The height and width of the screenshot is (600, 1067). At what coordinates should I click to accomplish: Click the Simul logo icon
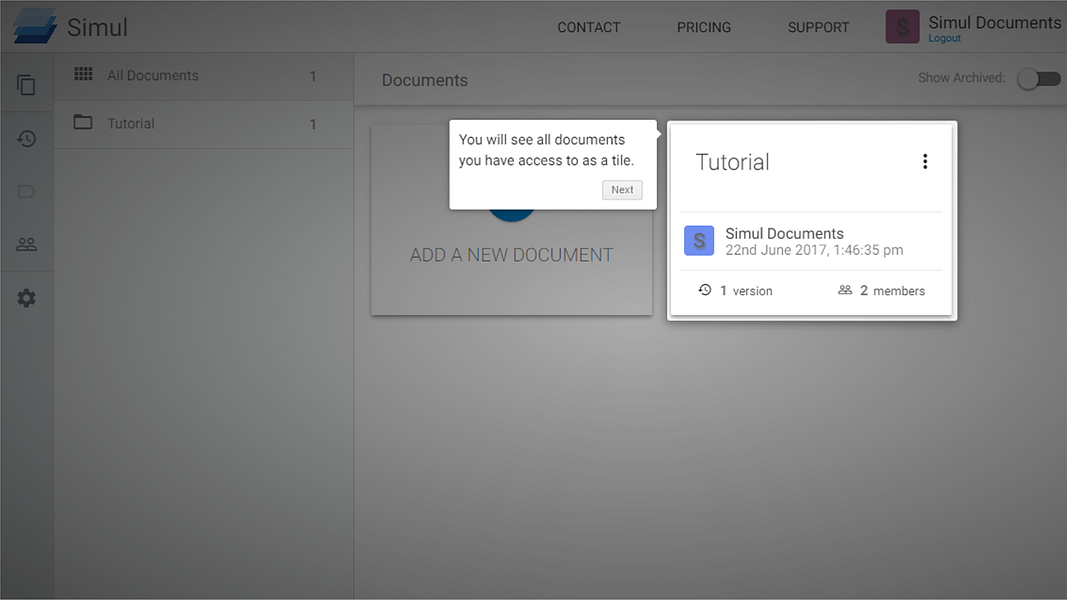pyautogui.click(x=35, y=26)
